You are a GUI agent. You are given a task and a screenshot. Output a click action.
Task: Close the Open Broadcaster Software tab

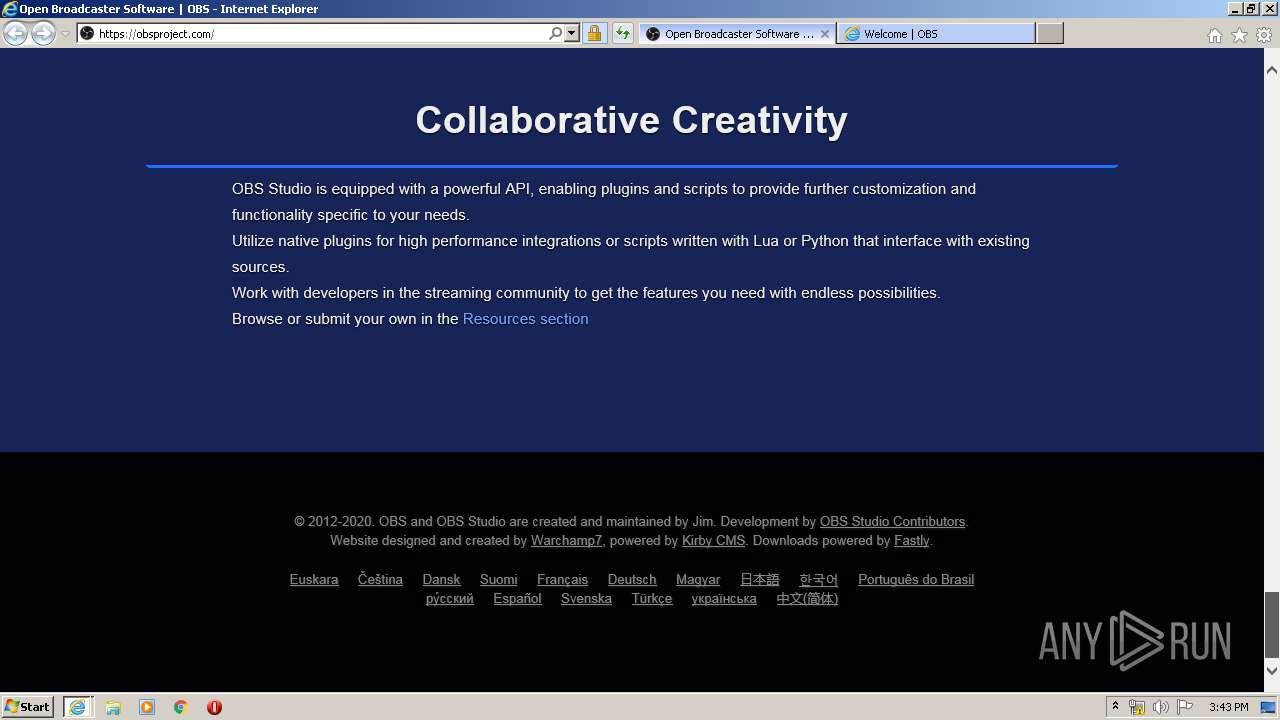[825, 33]
